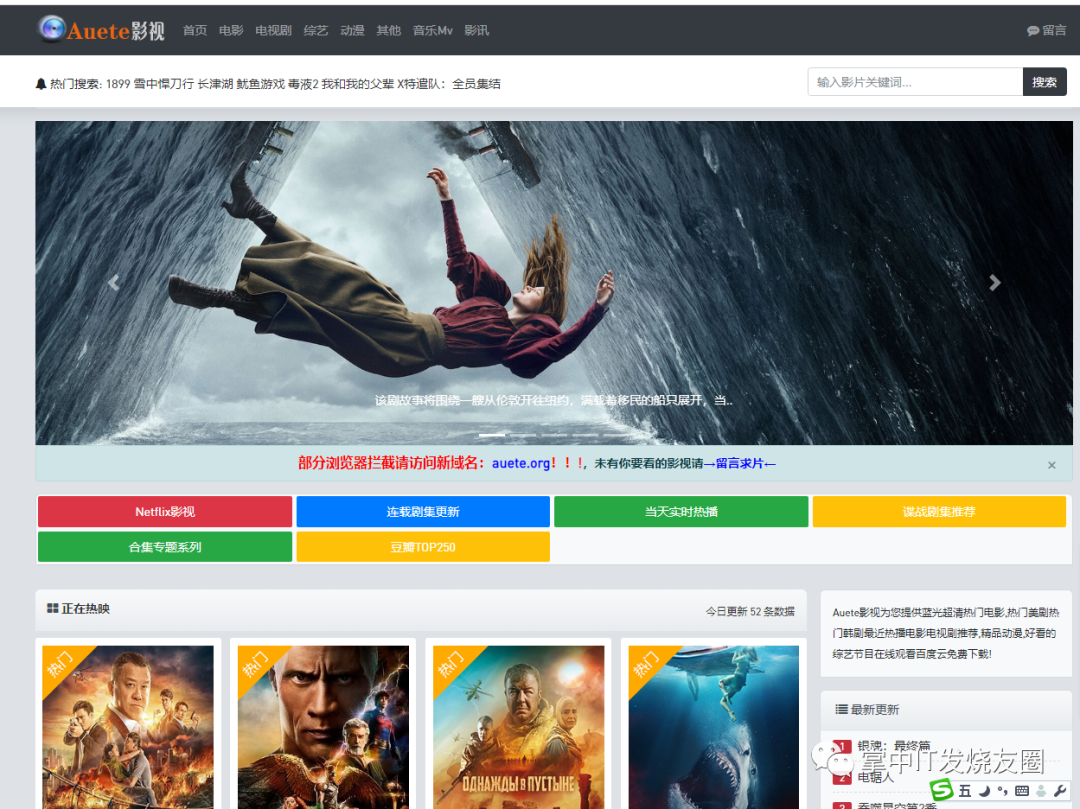Open the 音乐Mv nav item

tap(432, 30)
